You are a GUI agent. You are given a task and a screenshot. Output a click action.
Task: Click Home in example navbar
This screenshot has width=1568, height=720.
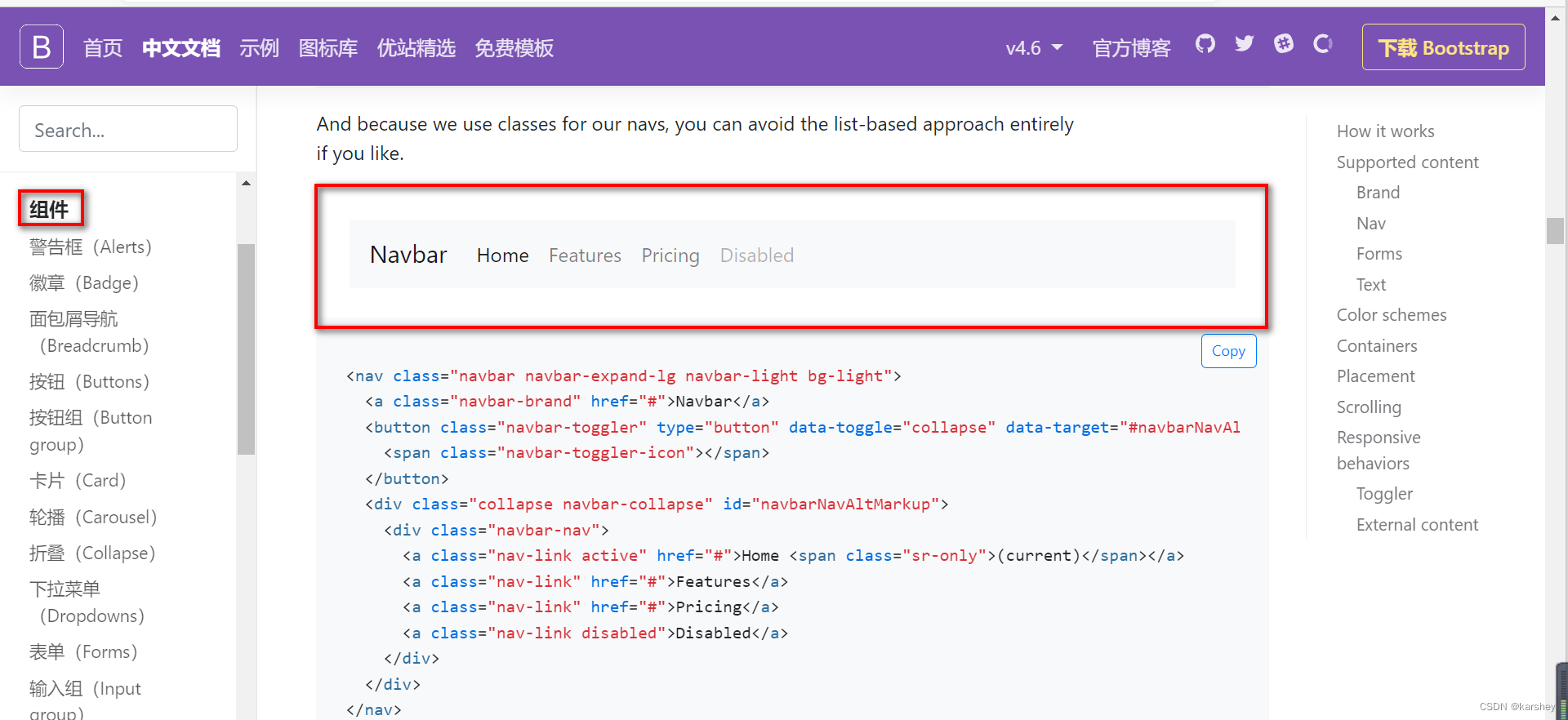tap(503, 256)
